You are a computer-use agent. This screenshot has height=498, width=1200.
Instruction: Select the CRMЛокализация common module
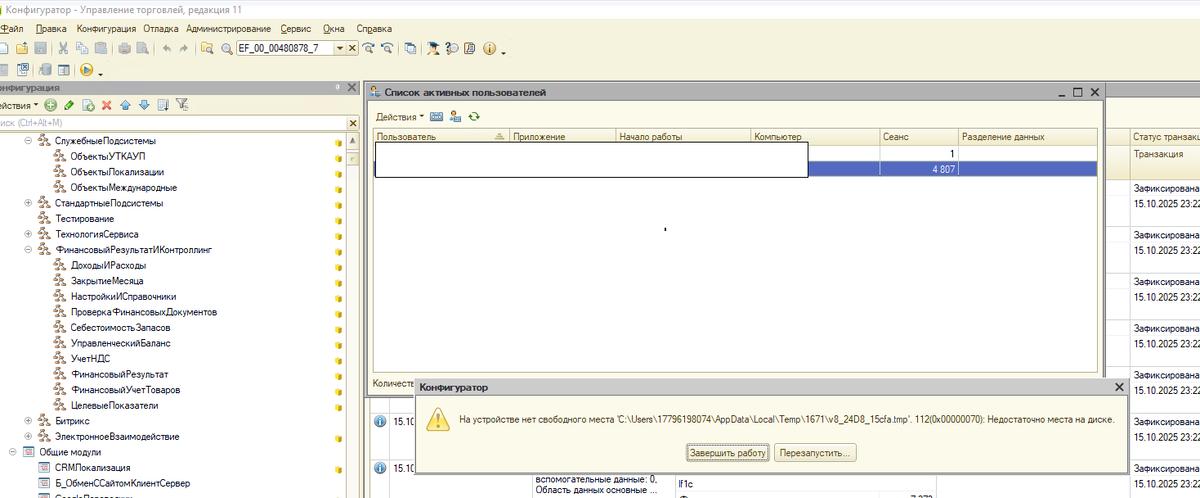point(92,467)
